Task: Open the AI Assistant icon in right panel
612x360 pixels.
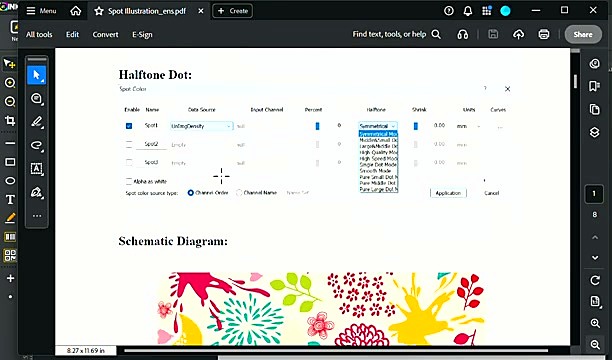Action: tap(594, 63)
